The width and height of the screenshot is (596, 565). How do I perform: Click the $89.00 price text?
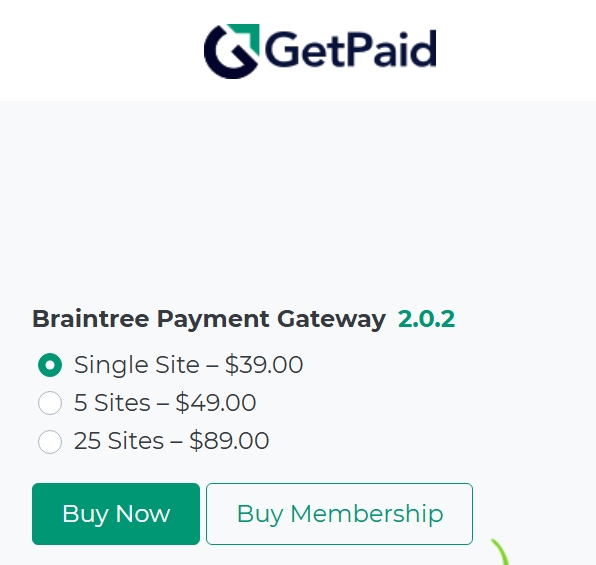point(229,441)
